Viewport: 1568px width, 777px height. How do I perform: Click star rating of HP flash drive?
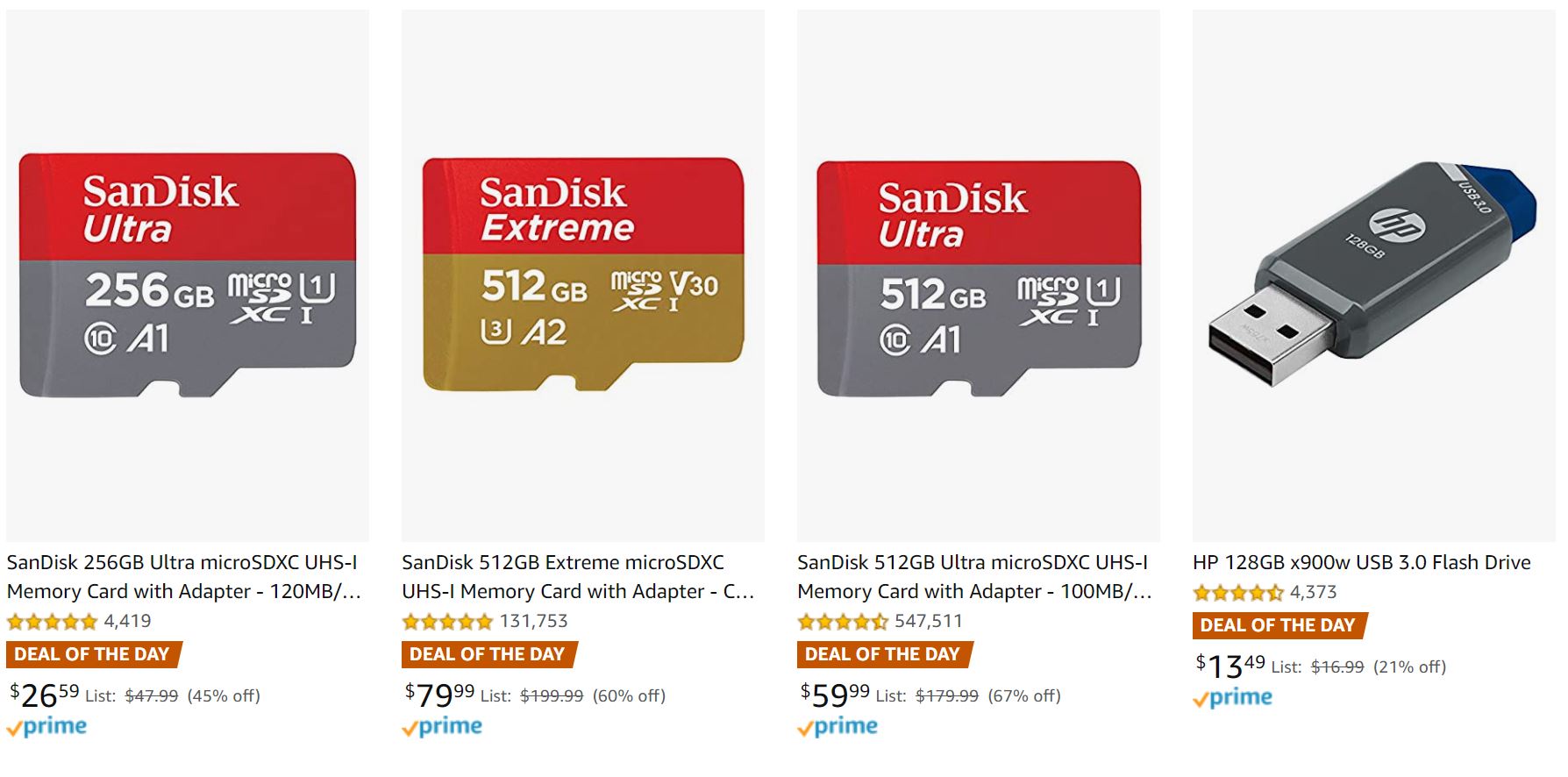tap(1238, 593)
